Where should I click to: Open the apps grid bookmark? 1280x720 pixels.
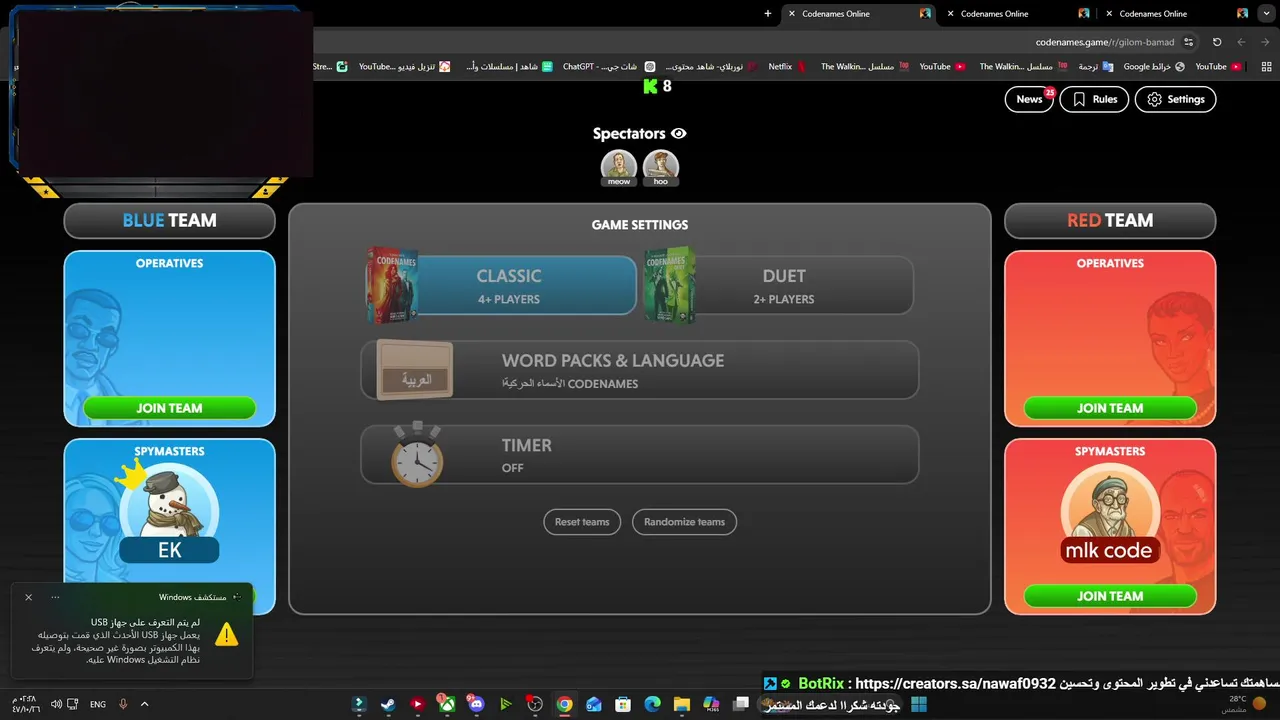click(x=1266, y=67)
